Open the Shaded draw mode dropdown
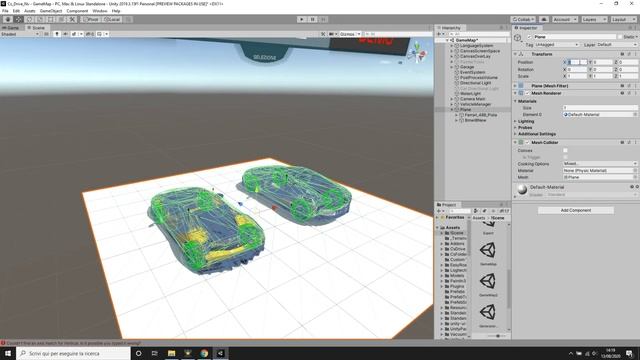The height and width of the screenshot is (360, 640). [20, 34]
